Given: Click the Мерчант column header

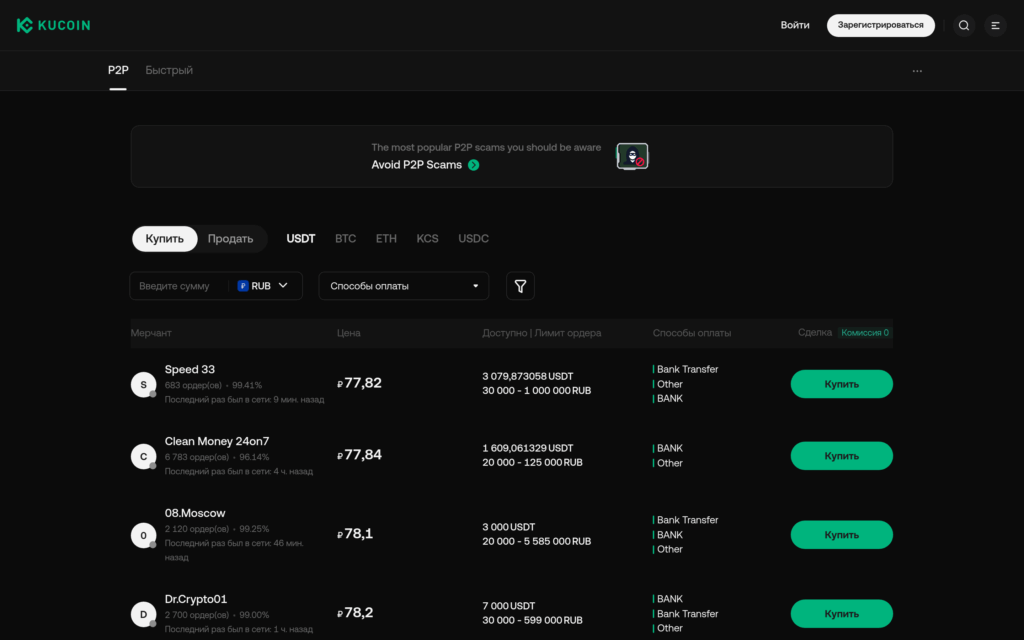Looking at the screenshot, I should (x=151, y=333).
